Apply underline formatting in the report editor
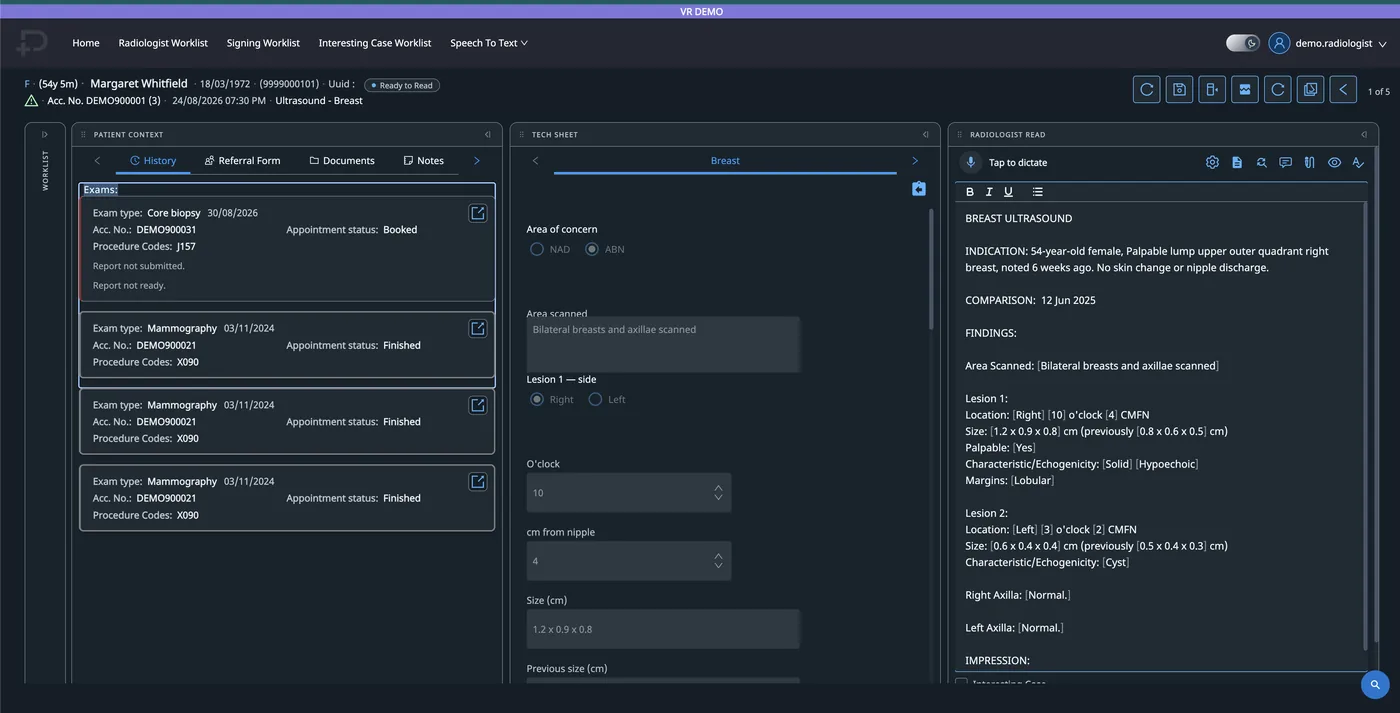Image resolution: width=1400 pixels, height=713 pixels. coord(1008,192)
